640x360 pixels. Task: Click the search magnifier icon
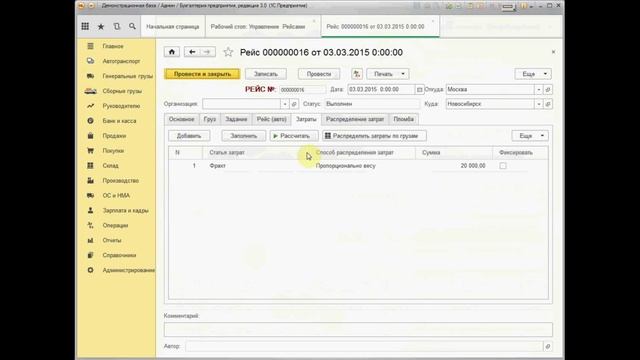tap(132, 27)
